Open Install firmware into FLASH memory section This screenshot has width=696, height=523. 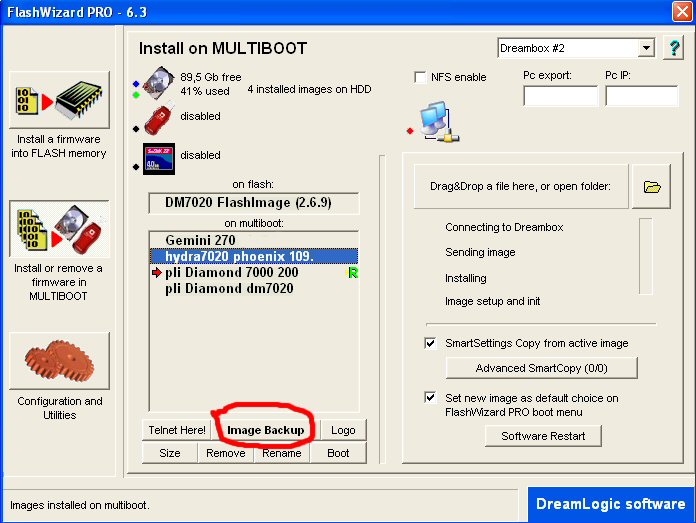[x=59, y=100]
